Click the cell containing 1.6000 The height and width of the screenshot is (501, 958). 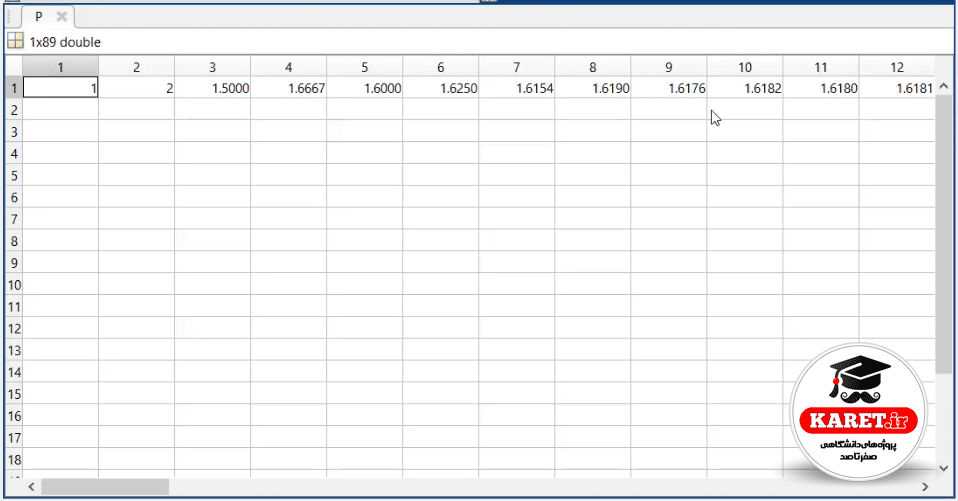pos(365,88)
